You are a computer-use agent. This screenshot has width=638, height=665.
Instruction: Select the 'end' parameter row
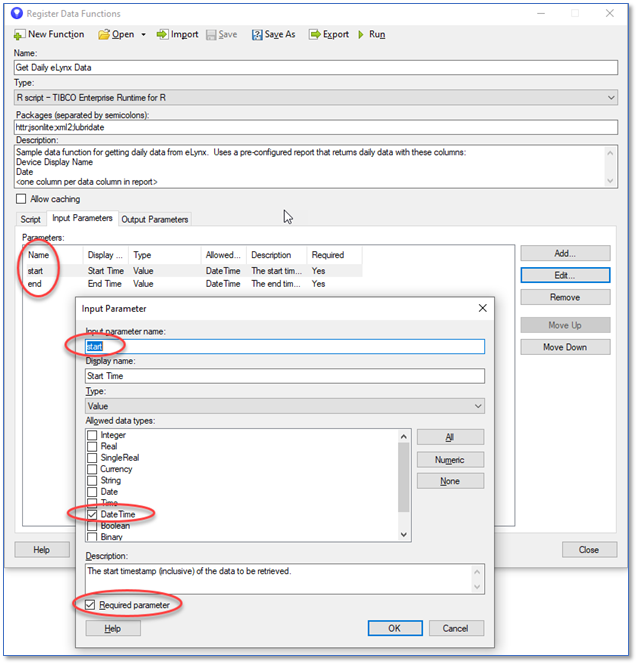point(194,284)
